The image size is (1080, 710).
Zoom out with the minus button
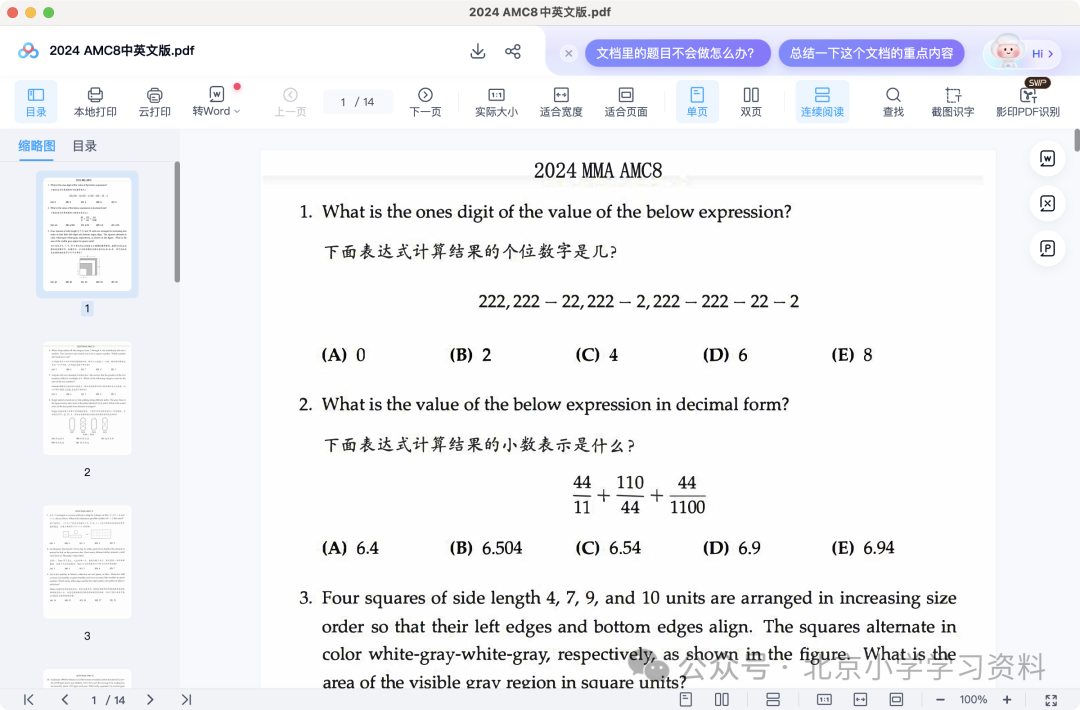click(940, 700)
